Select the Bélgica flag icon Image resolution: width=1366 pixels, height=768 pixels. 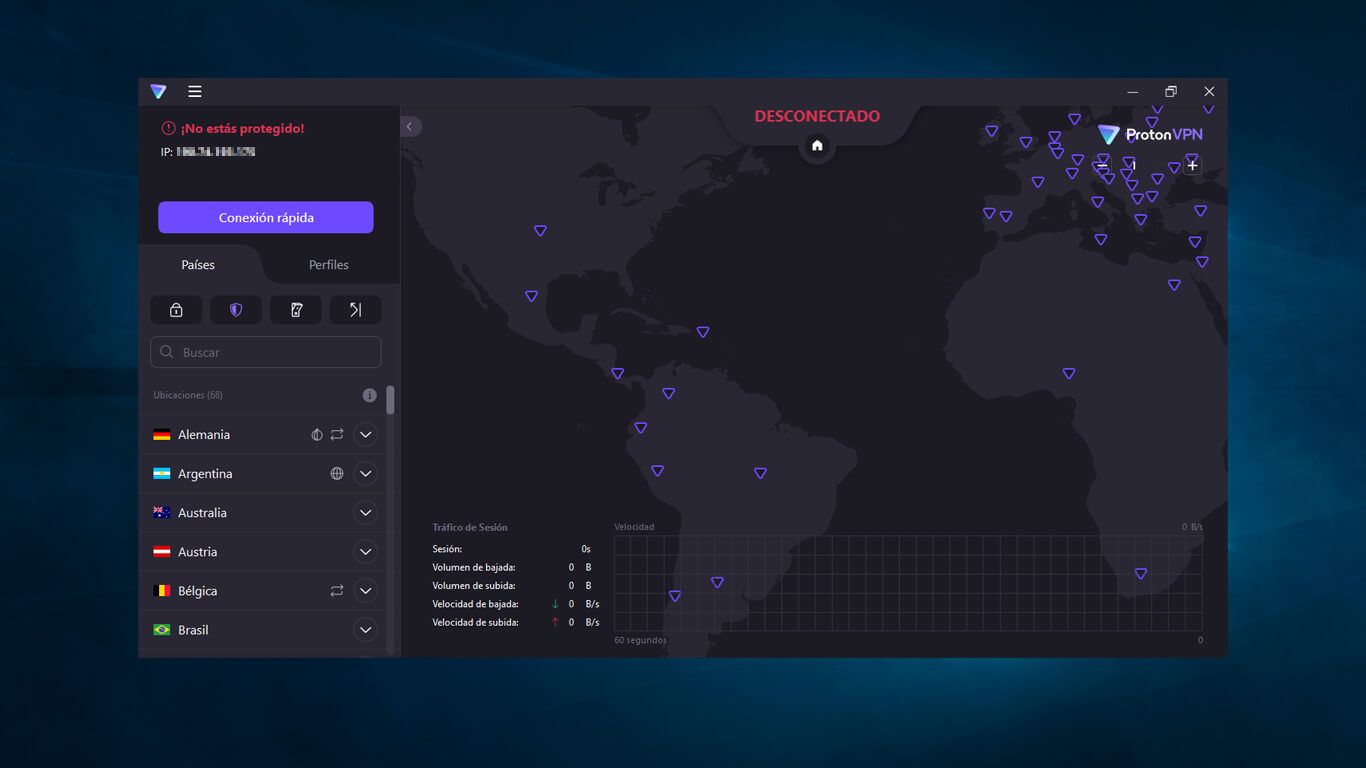point(162,591)
